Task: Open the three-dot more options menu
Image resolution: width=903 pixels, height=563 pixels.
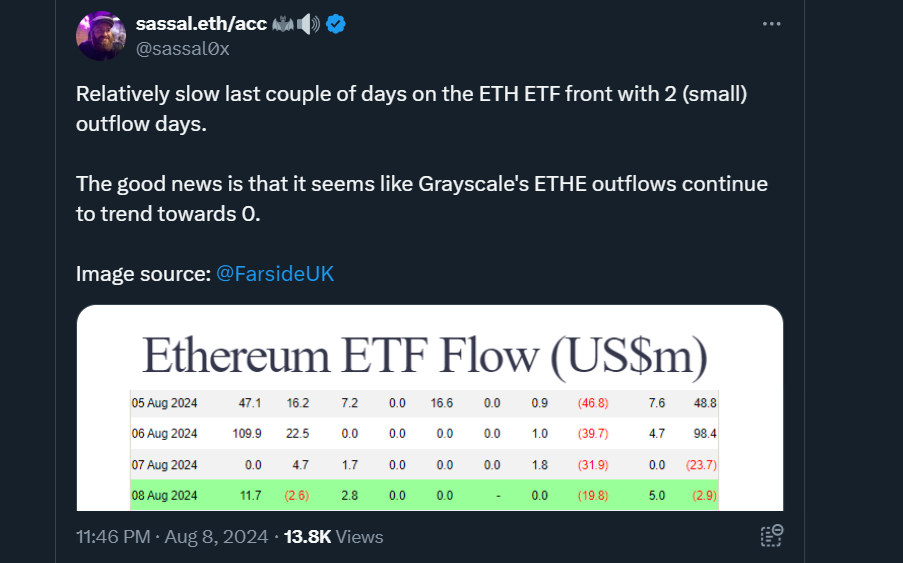Action: point(771,24)
